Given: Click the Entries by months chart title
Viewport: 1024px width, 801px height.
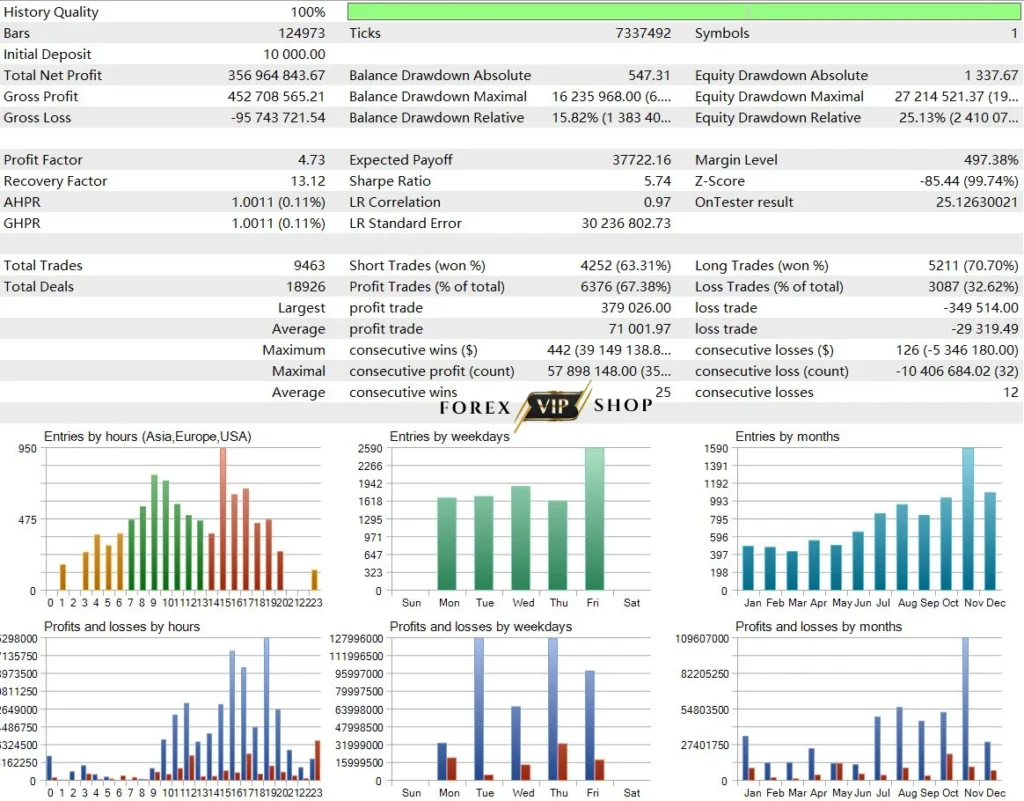Looking at the screenshot, I should [787, 436].
